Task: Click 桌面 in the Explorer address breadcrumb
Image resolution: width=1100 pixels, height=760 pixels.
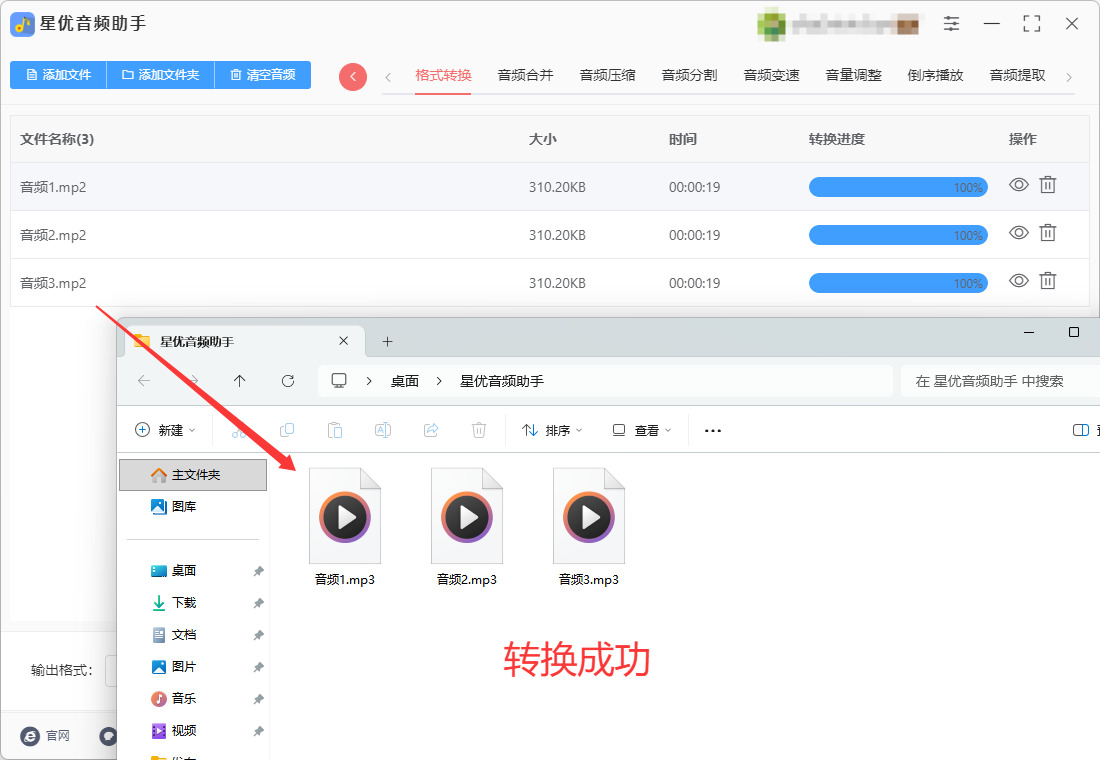Action: pos(405,381)
